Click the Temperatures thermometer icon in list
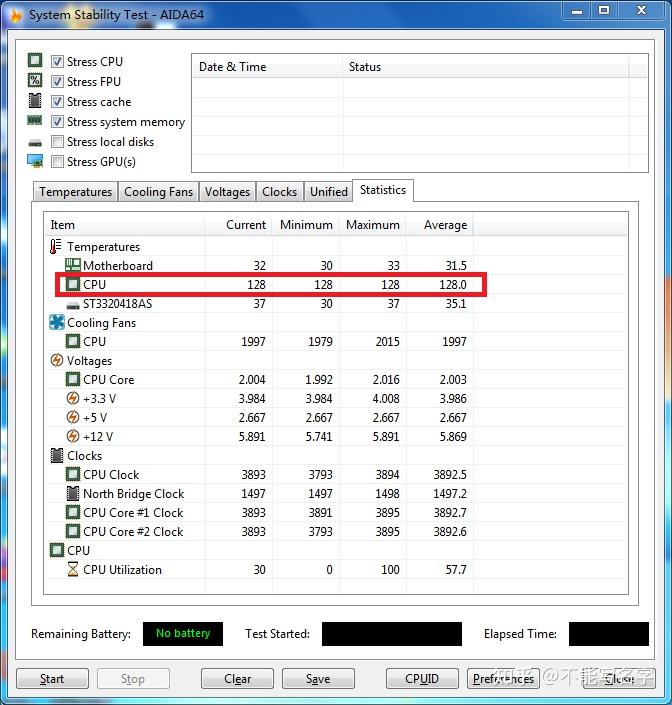 56,246
